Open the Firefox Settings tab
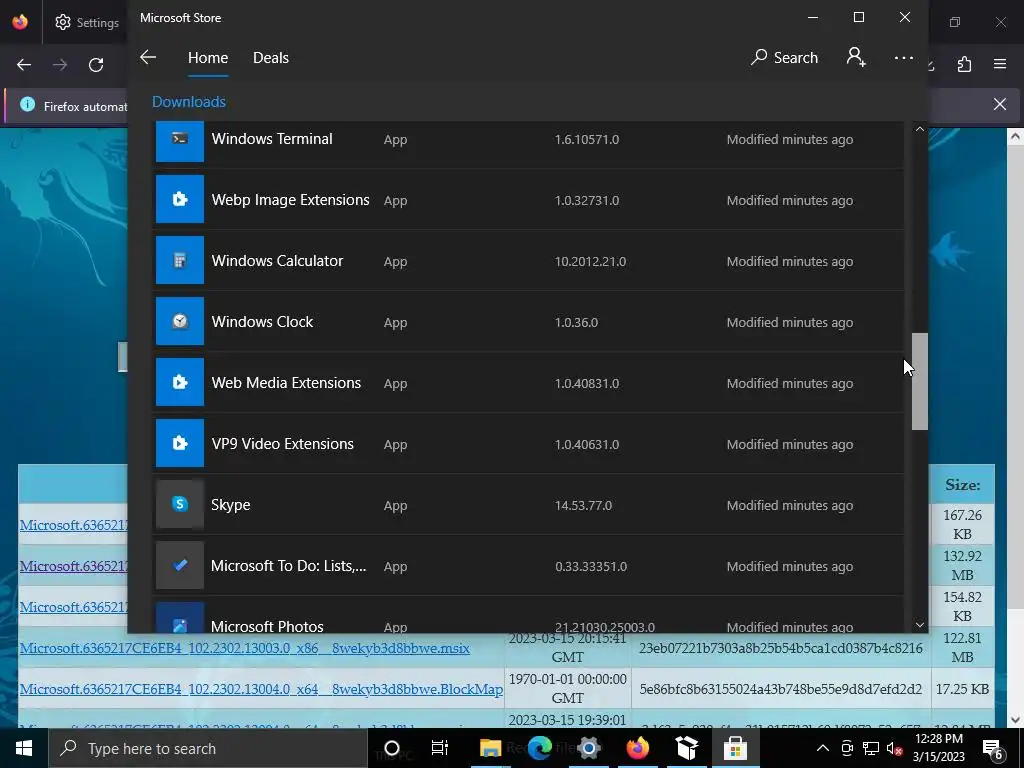Image resolution: width=1024 pixels, height=768 pixels. [x=87, y=22]
